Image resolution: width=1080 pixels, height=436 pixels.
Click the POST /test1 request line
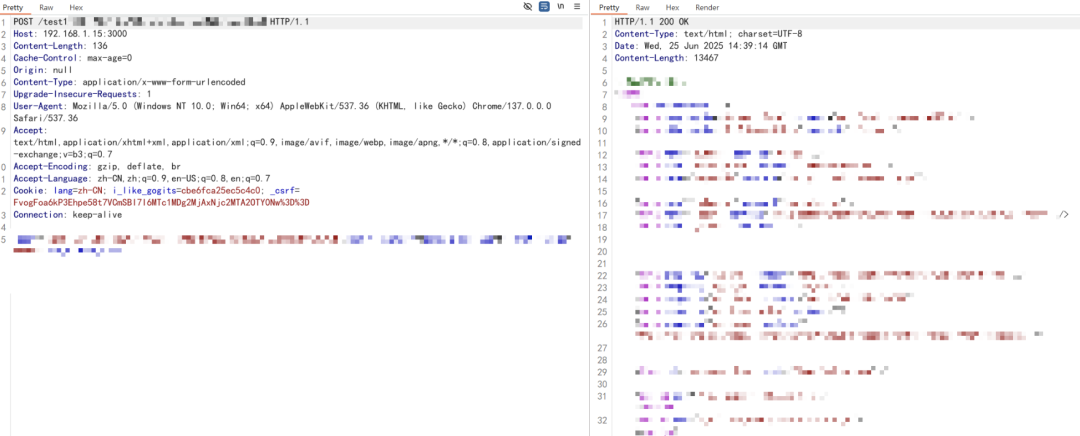point(40,21)
